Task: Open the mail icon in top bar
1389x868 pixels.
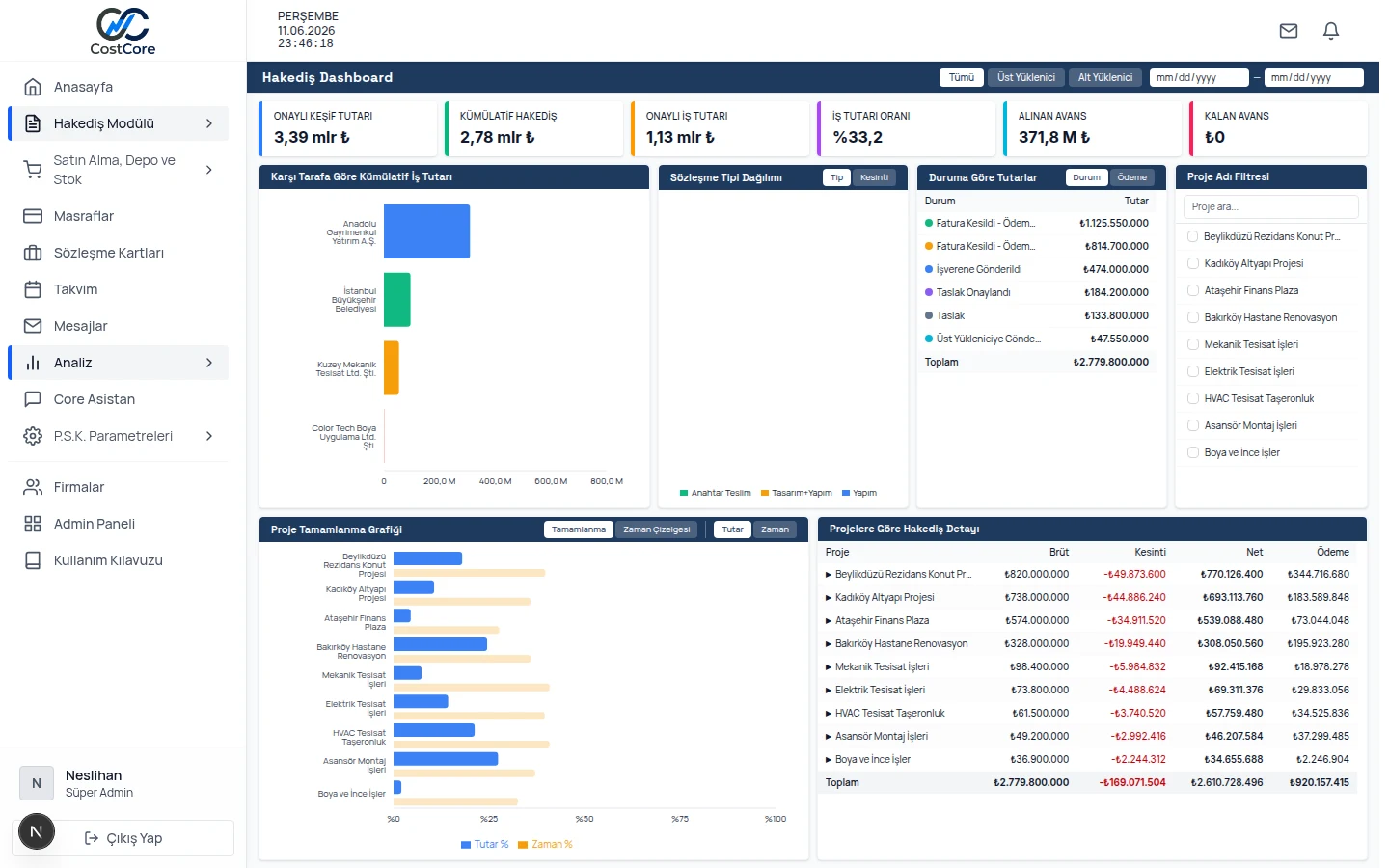Action: [1289, 31]
